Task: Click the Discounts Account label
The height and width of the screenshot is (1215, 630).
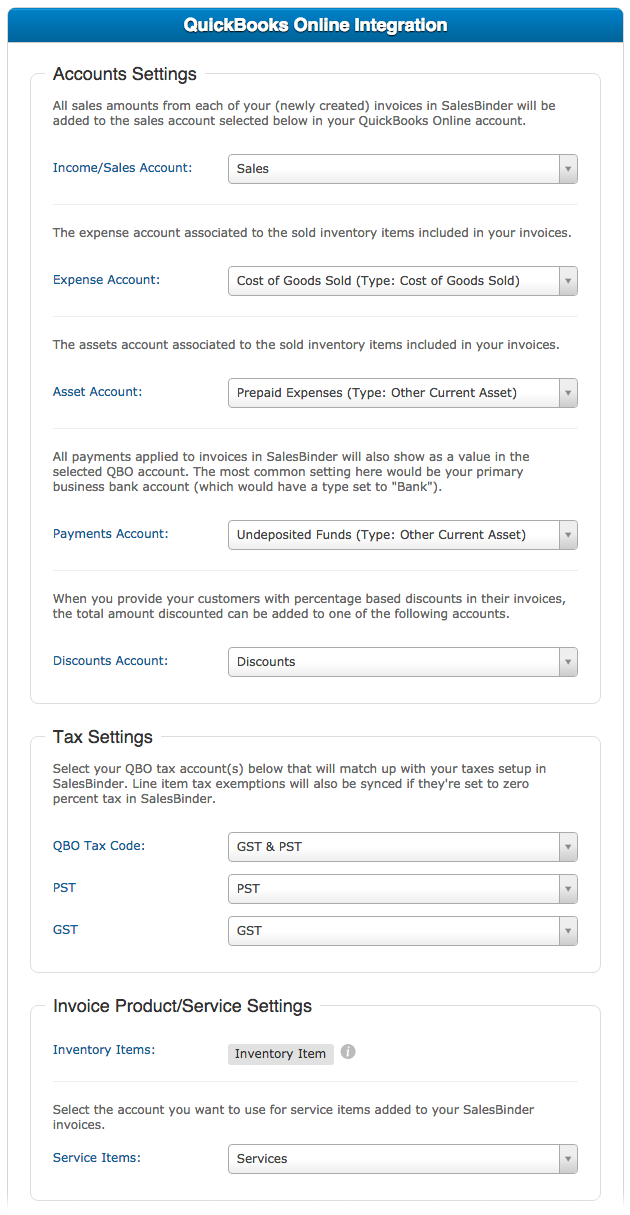Action: tap(110, 661)
